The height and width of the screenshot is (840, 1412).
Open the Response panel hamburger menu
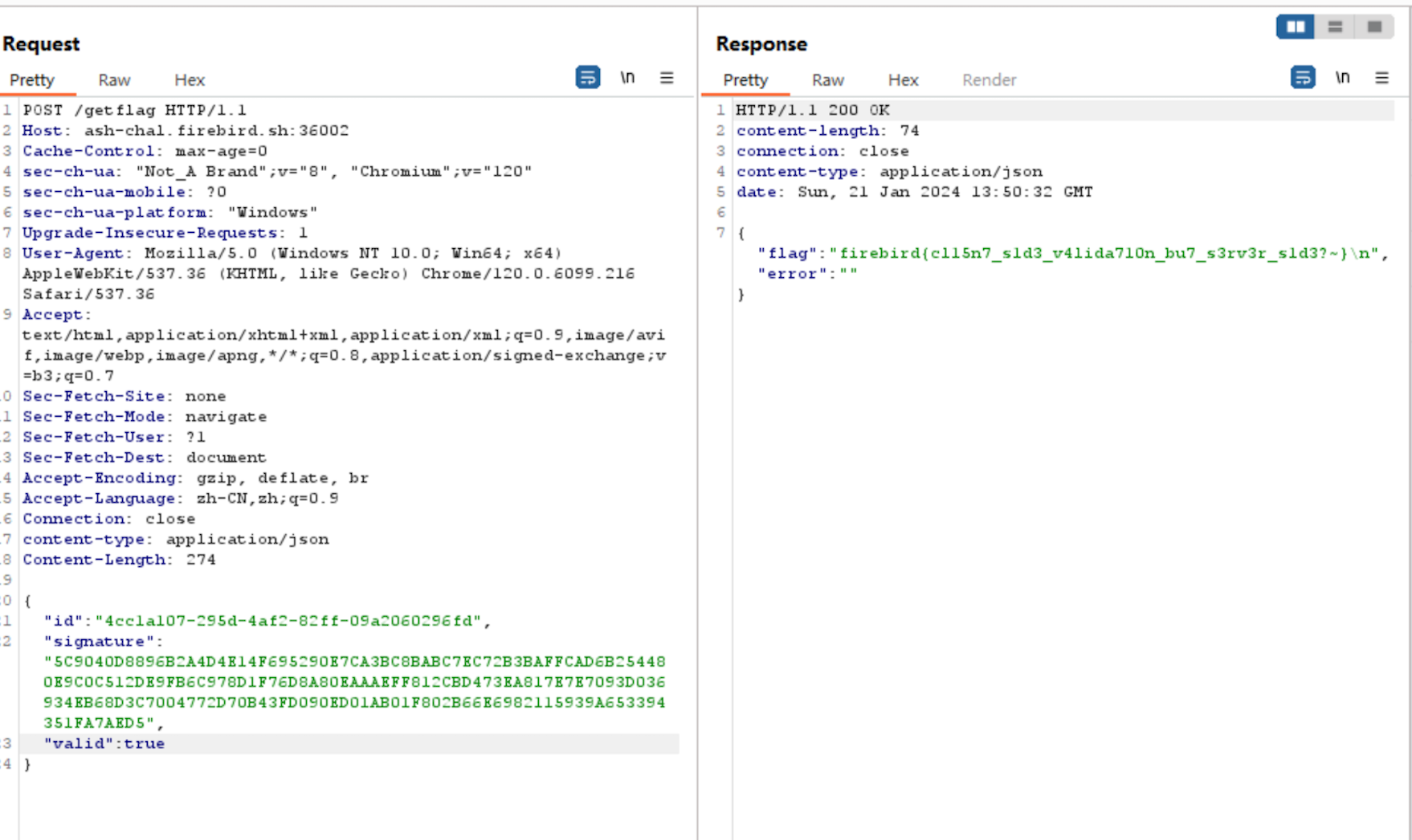point(1381,78)
